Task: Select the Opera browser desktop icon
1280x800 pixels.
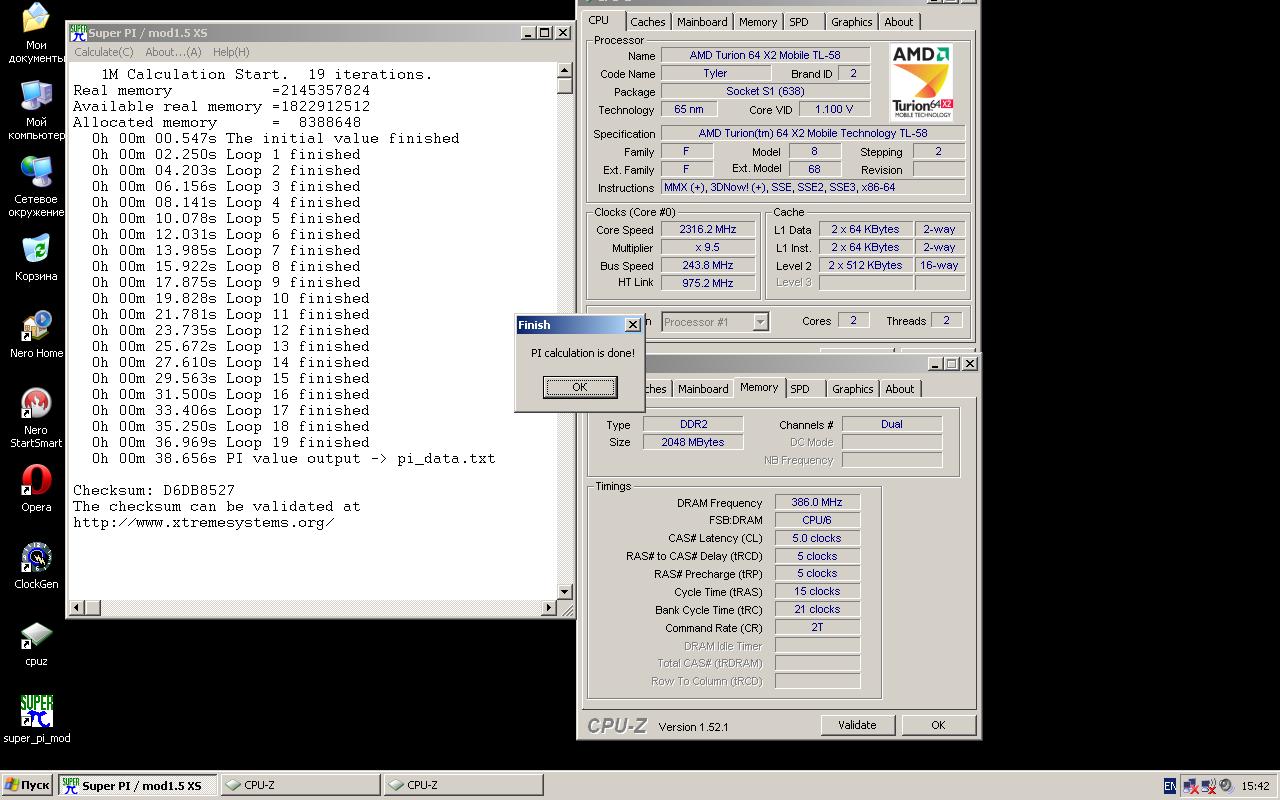Action: coord(36,489)
